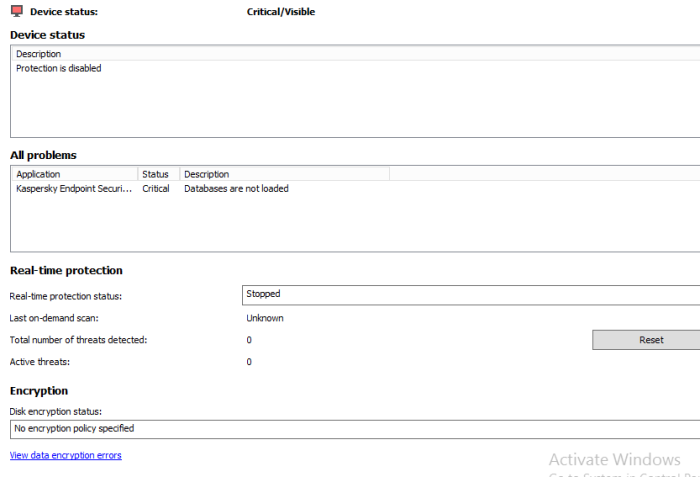Click the Description header beside the Status column

click(284, 174)
